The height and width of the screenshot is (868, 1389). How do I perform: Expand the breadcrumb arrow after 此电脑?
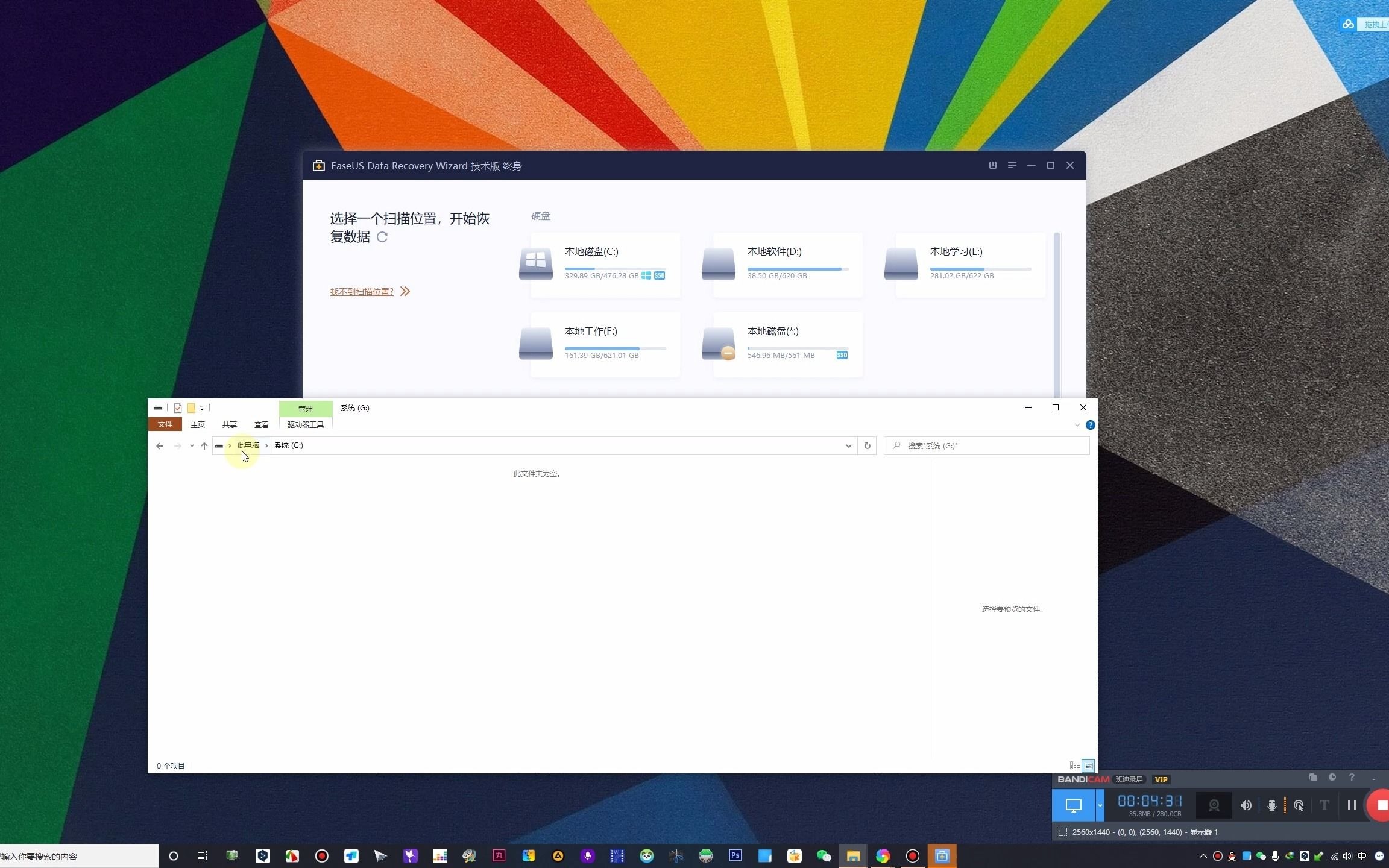point(266,445)
